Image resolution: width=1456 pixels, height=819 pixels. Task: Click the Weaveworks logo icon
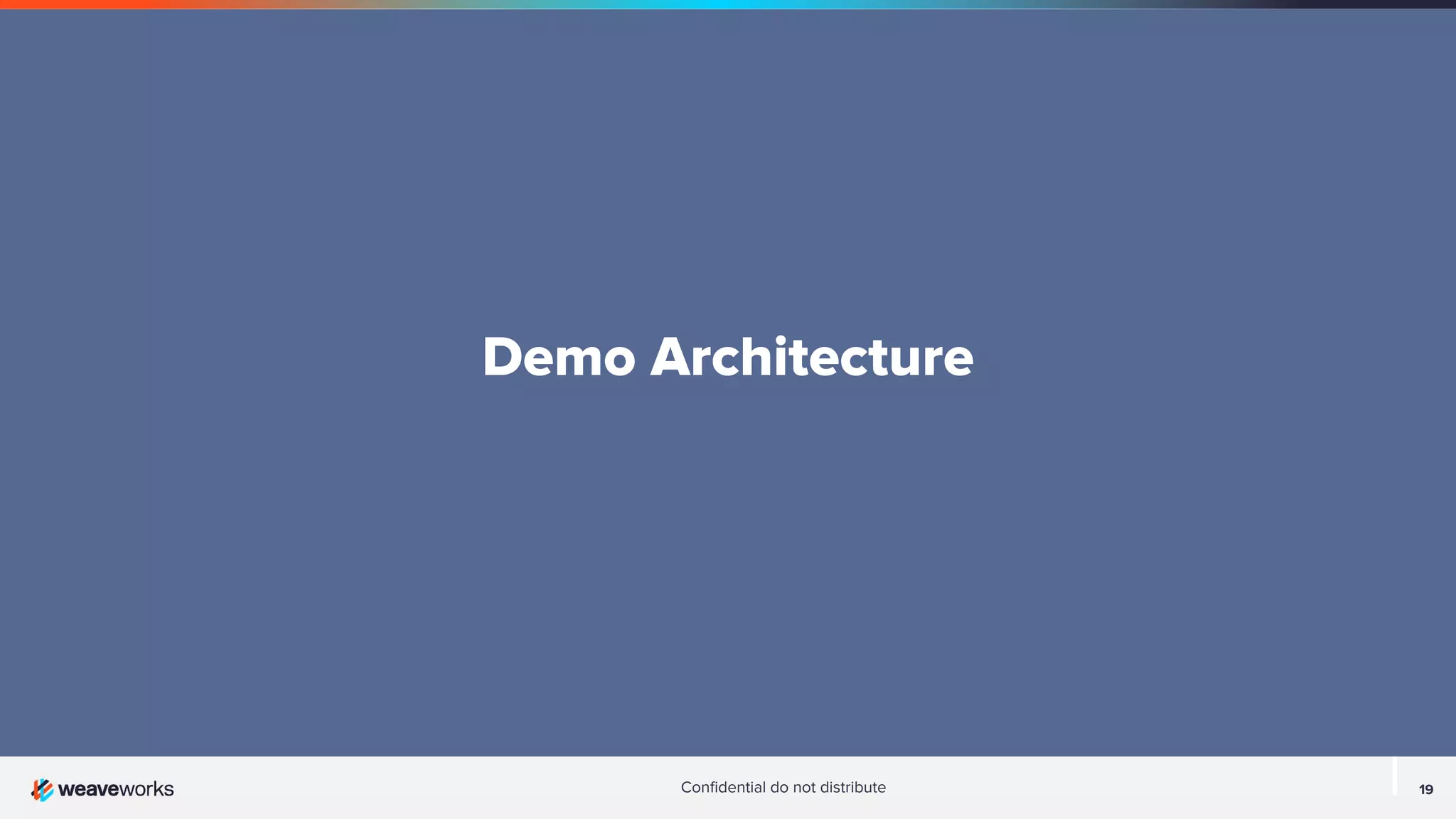point(42,789)
